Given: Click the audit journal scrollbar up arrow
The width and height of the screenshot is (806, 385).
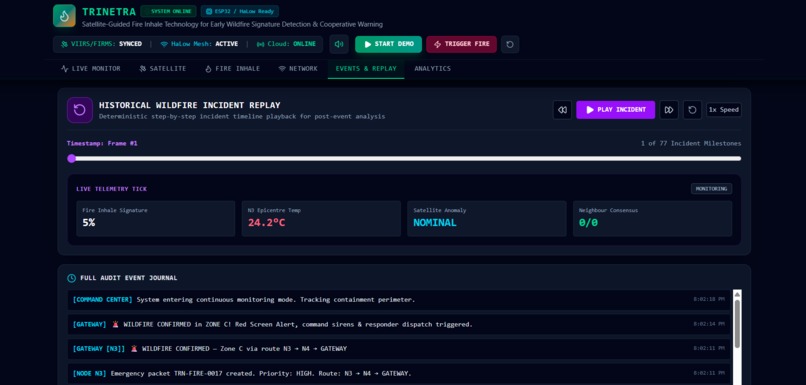Looking at the screenshot, I should click(x=737, y=295).
